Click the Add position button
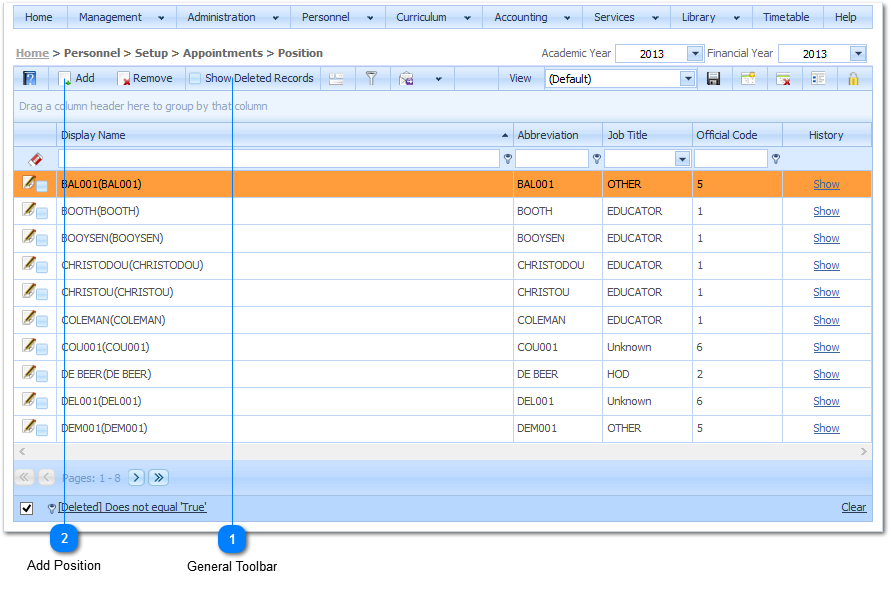 tap(77, 78)
